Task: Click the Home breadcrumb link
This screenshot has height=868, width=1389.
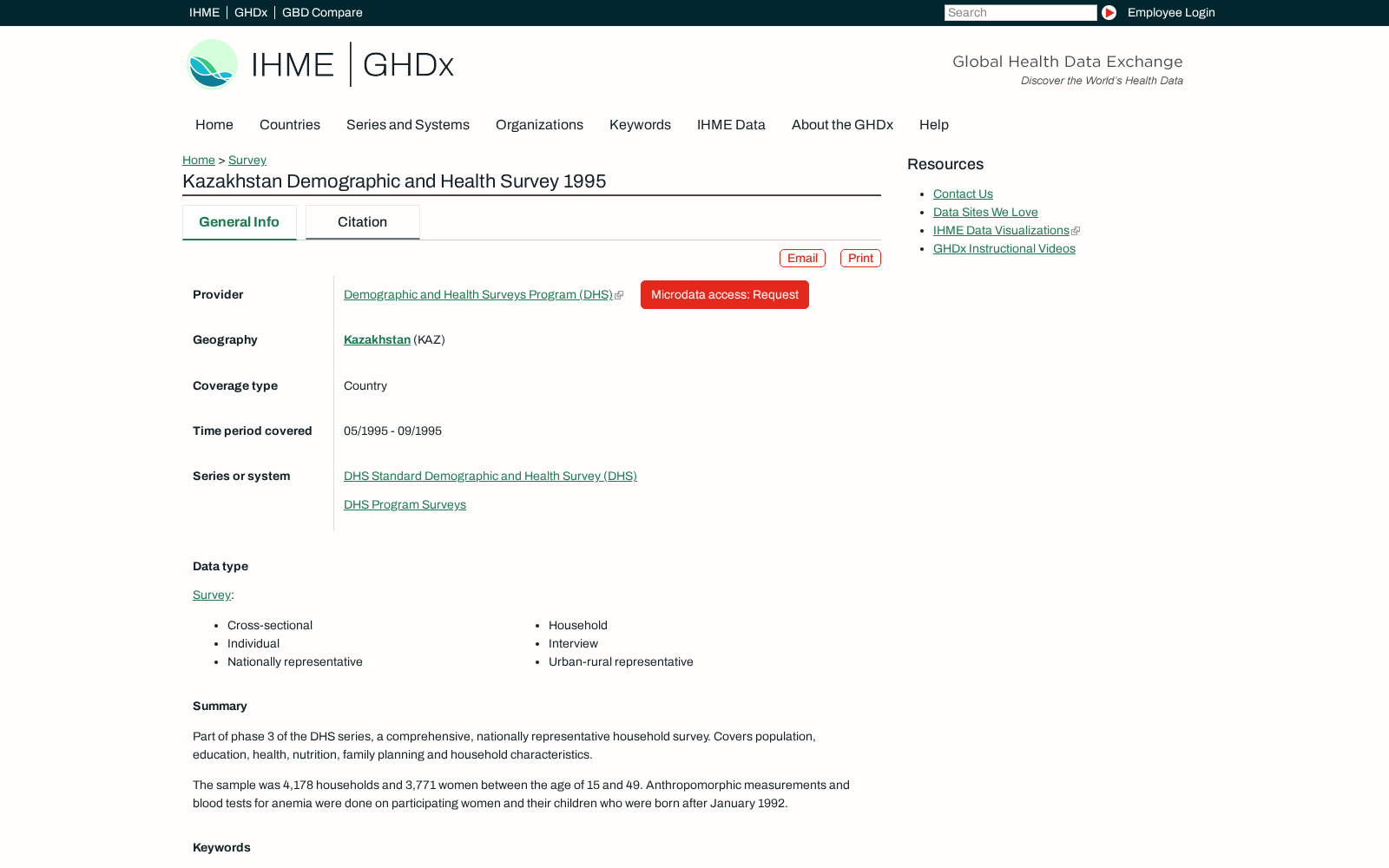Action: 199,160
